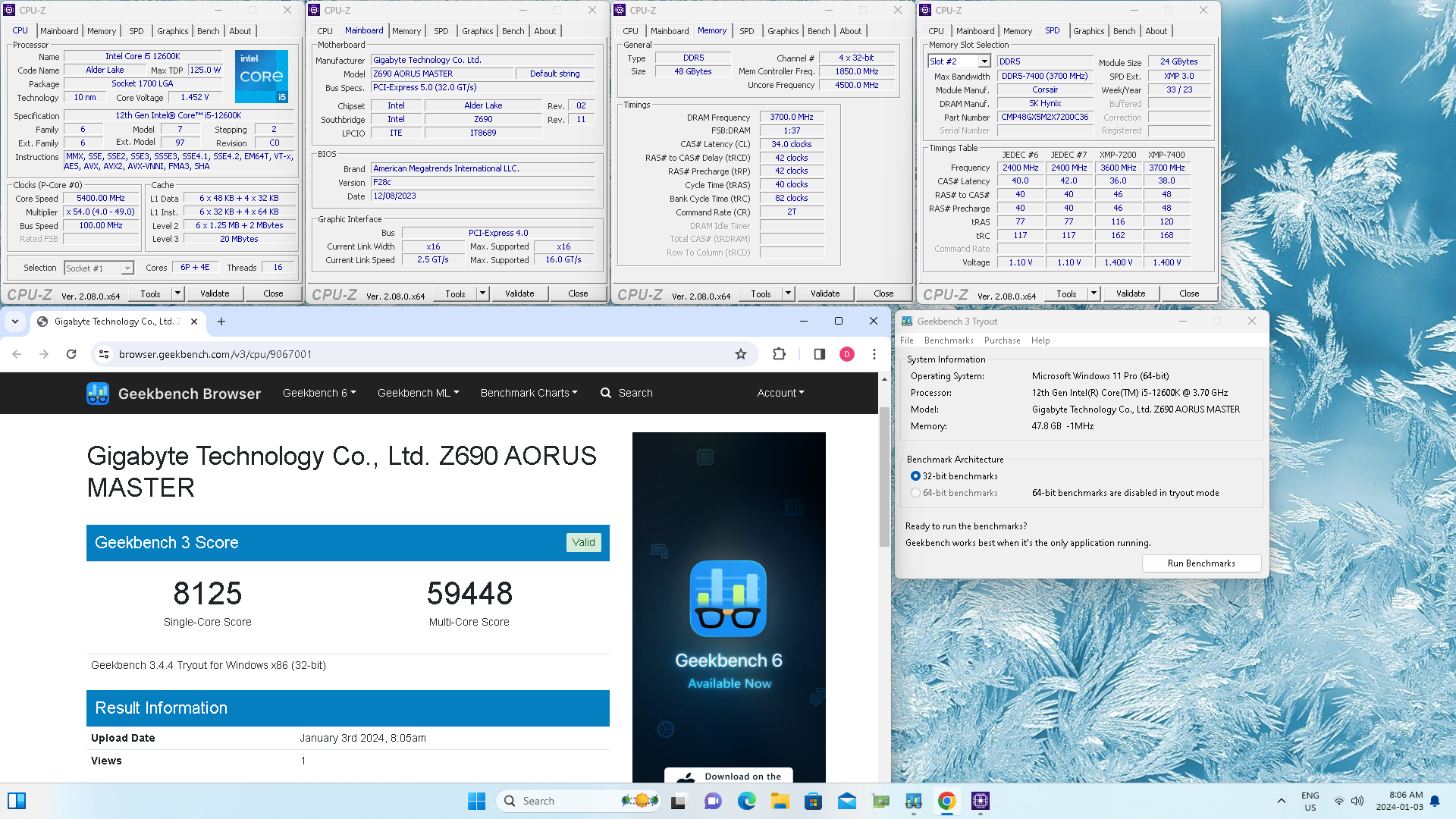Expand the Geekbench ML navigation menu
The height and width of the screenshot is (819, 1456).
419,393
